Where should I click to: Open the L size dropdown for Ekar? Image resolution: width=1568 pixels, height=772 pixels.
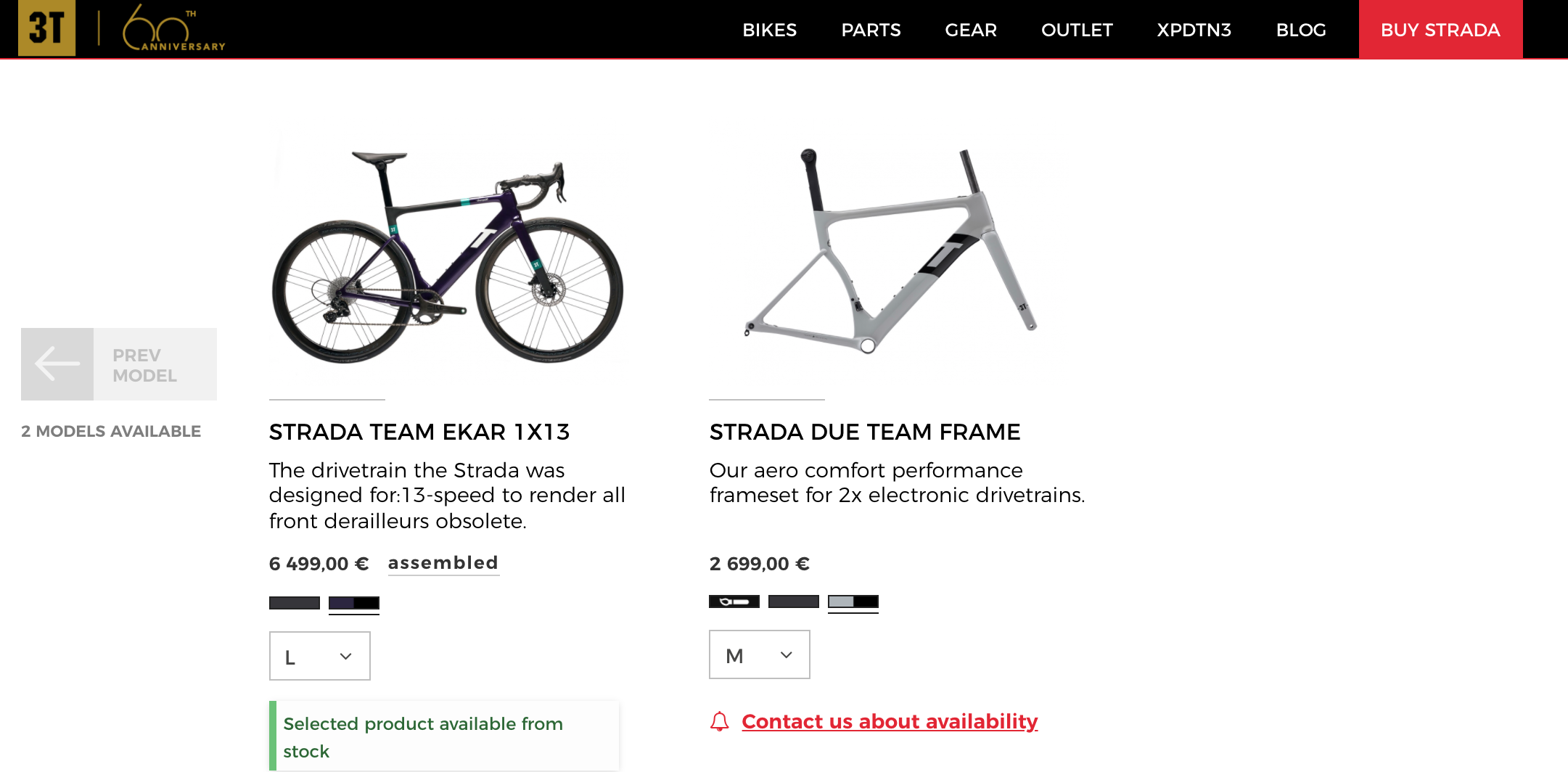tap(319, 656)
